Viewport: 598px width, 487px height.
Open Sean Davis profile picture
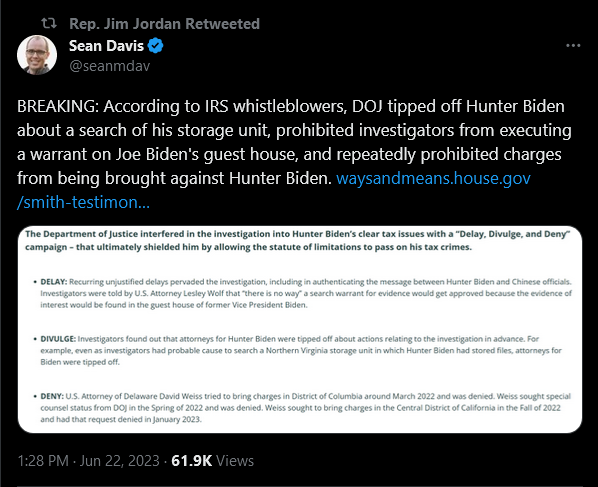pos(37,55)
